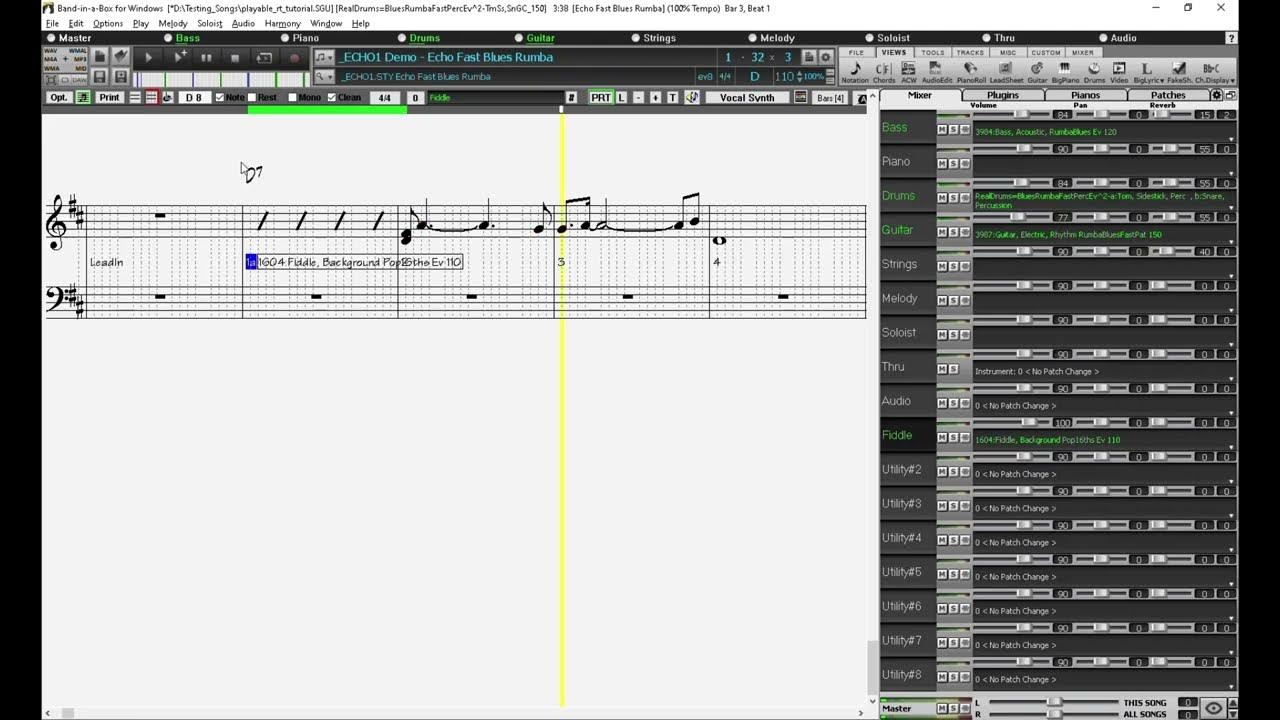The width and height of the screenshot is (1280, 720).
Task: Switch to the Patches mixer tab
Action: click(x=1168, y=95)
